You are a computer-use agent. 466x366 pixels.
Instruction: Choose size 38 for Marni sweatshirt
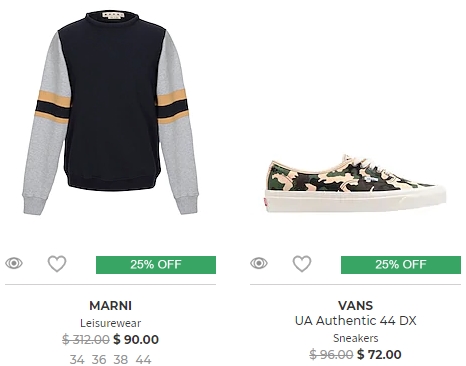(121, 360)
